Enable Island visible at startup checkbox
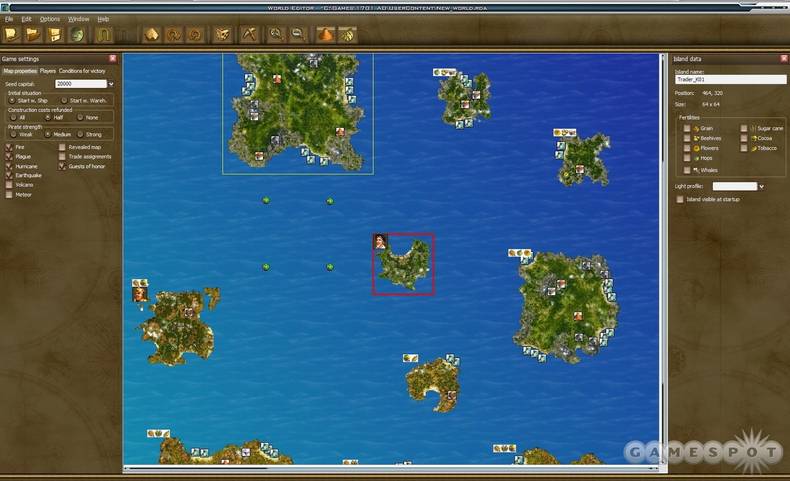The height and width of the screenshot is (481, 790). click(x=680, y=199)
